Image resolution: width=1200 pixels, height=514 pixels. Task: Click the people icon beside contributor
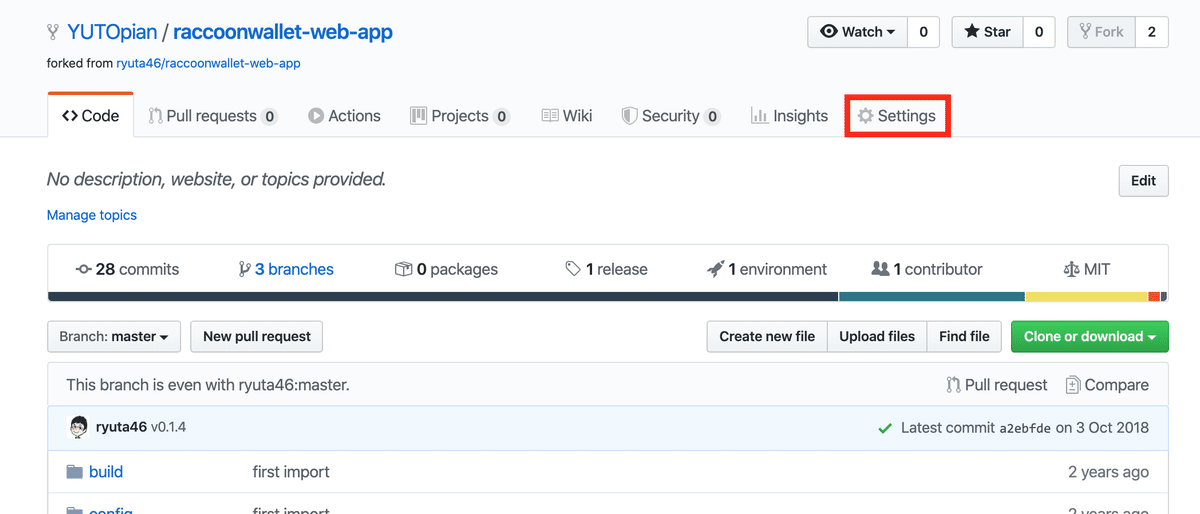click(880, 269)
